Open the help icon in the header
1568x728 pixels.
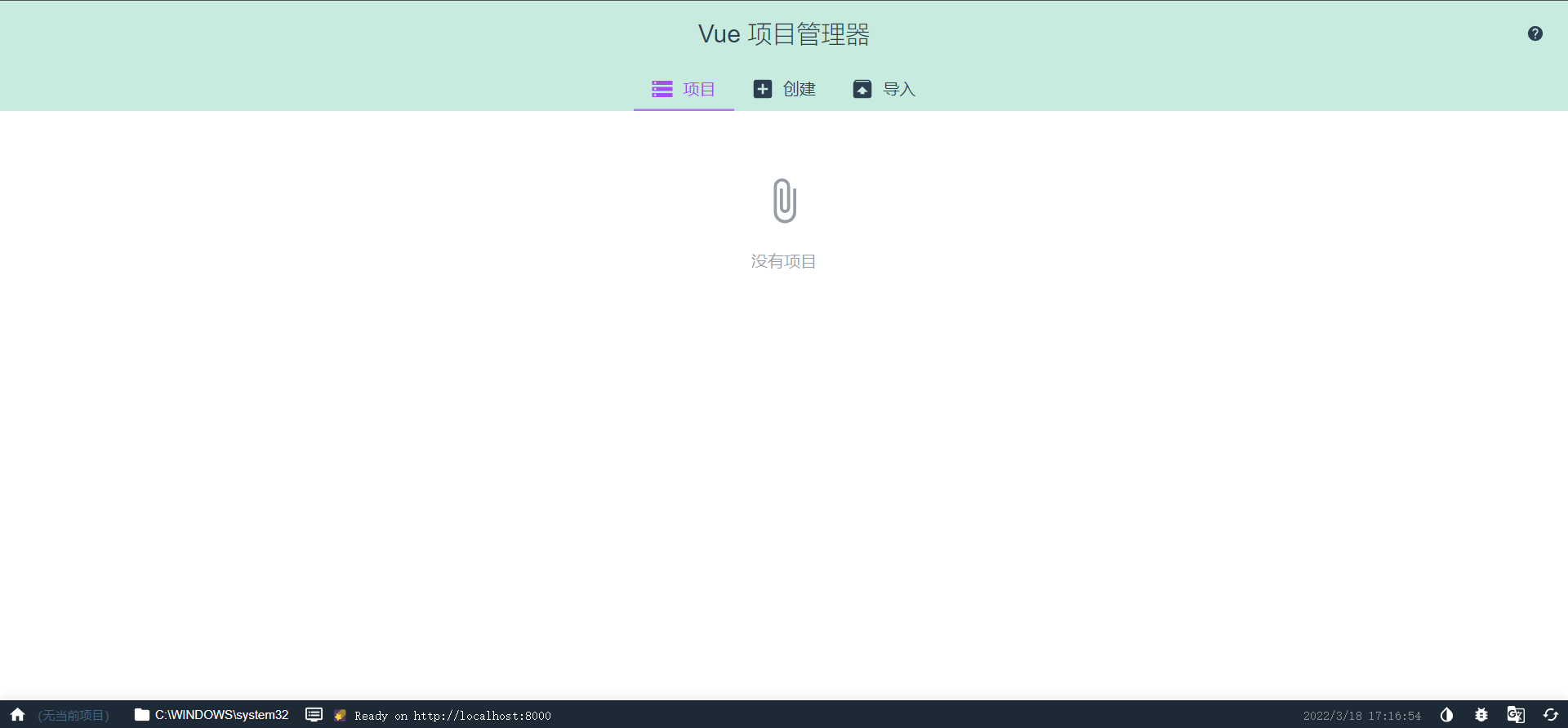tap(1535, 33)
